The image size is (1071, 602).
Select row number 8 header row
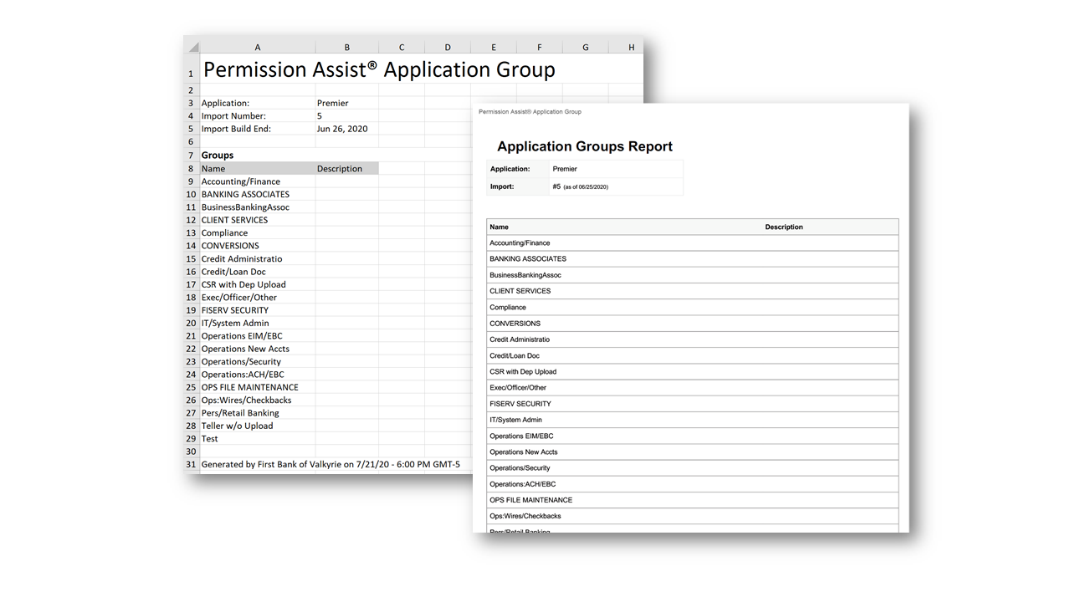[x=191, y=168]
